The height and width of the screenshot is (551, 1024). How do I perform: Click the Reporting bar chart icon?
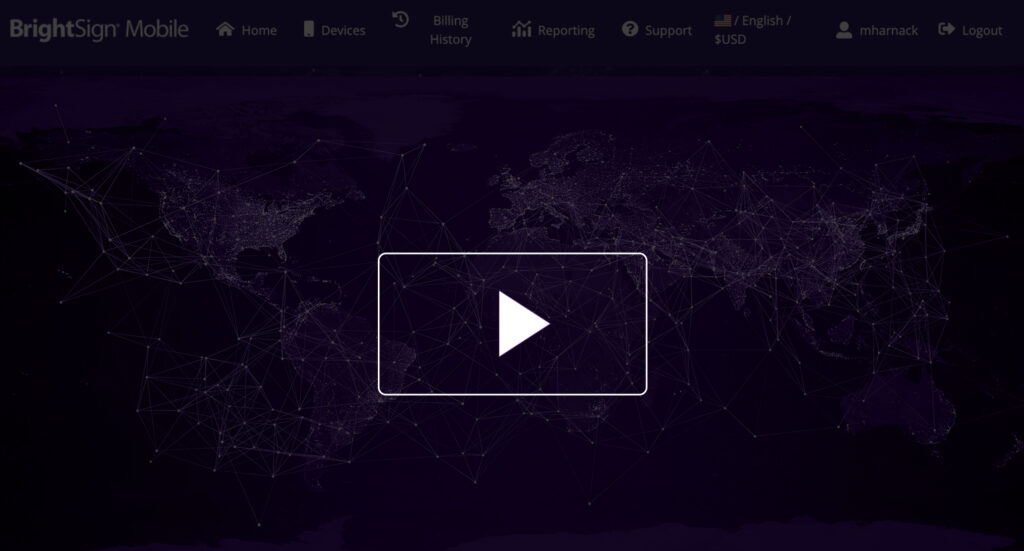click(521, 29)
